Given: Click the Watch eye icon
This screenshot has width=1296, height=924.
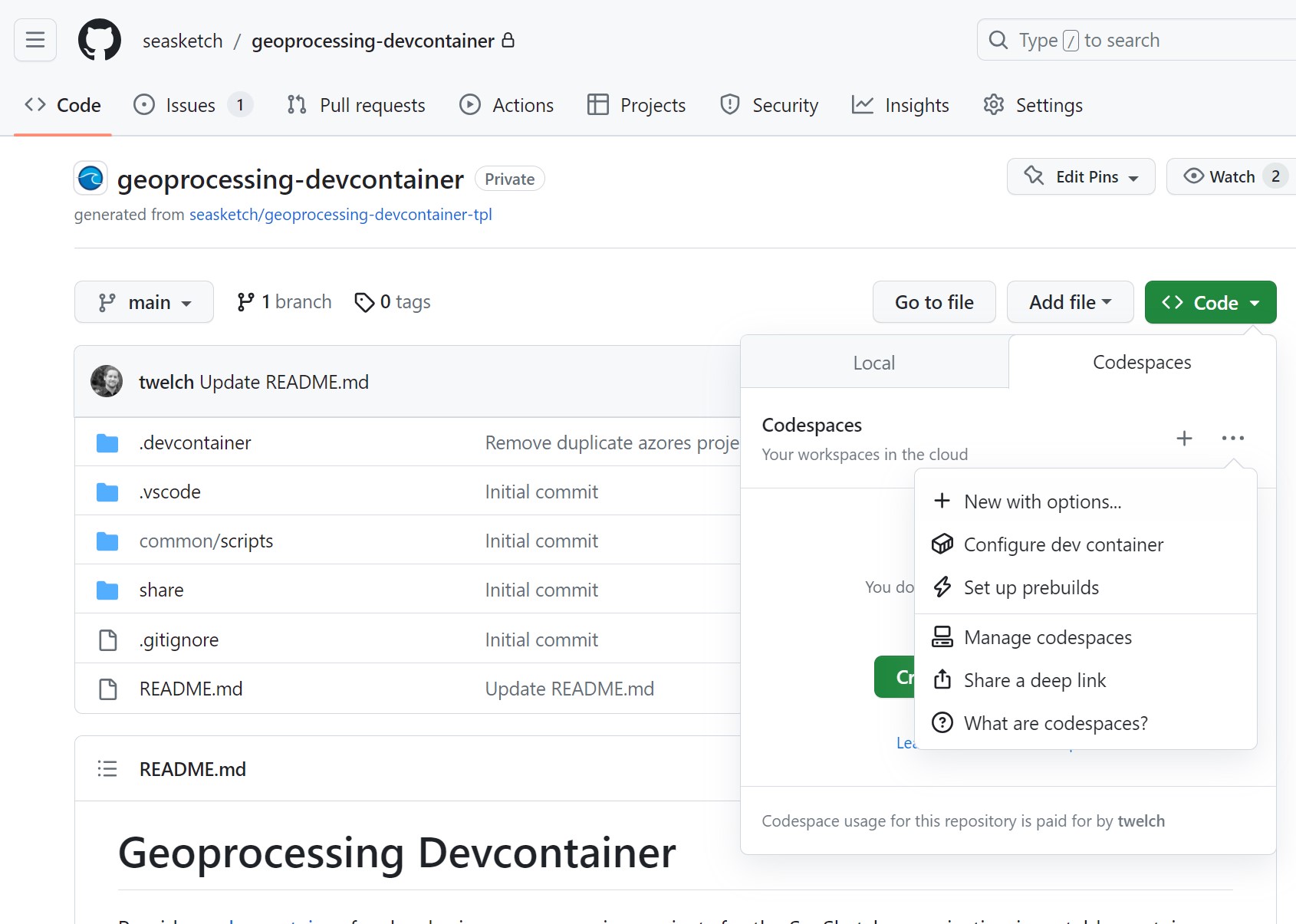Looking at the screenshot, I should coord(1193,176).
